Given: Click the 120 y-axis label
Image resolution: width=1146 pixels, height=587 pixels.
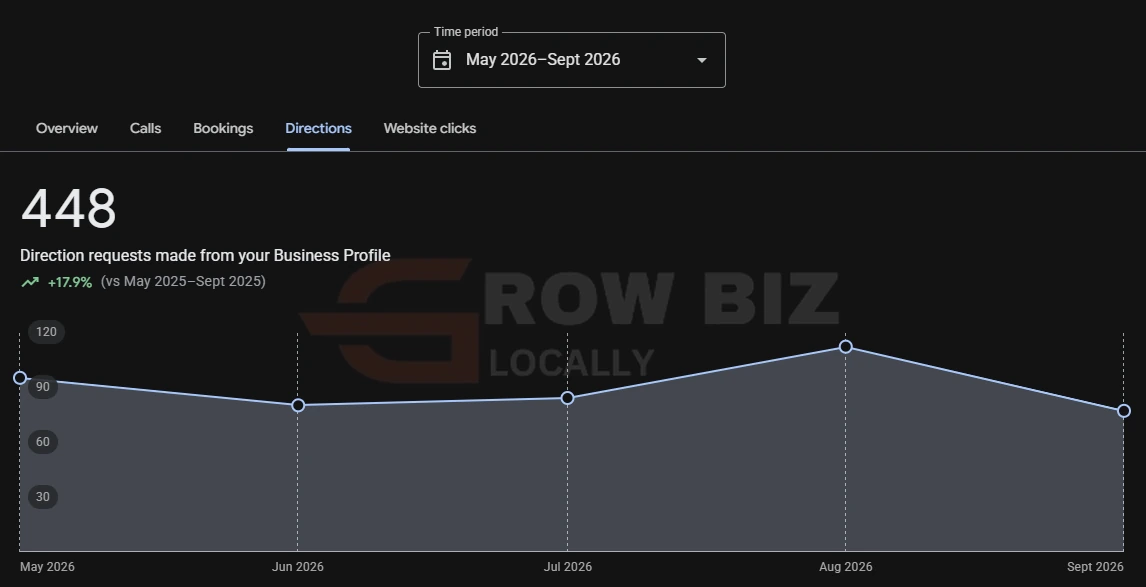Looking at the screenshot, I should (46, 332).
